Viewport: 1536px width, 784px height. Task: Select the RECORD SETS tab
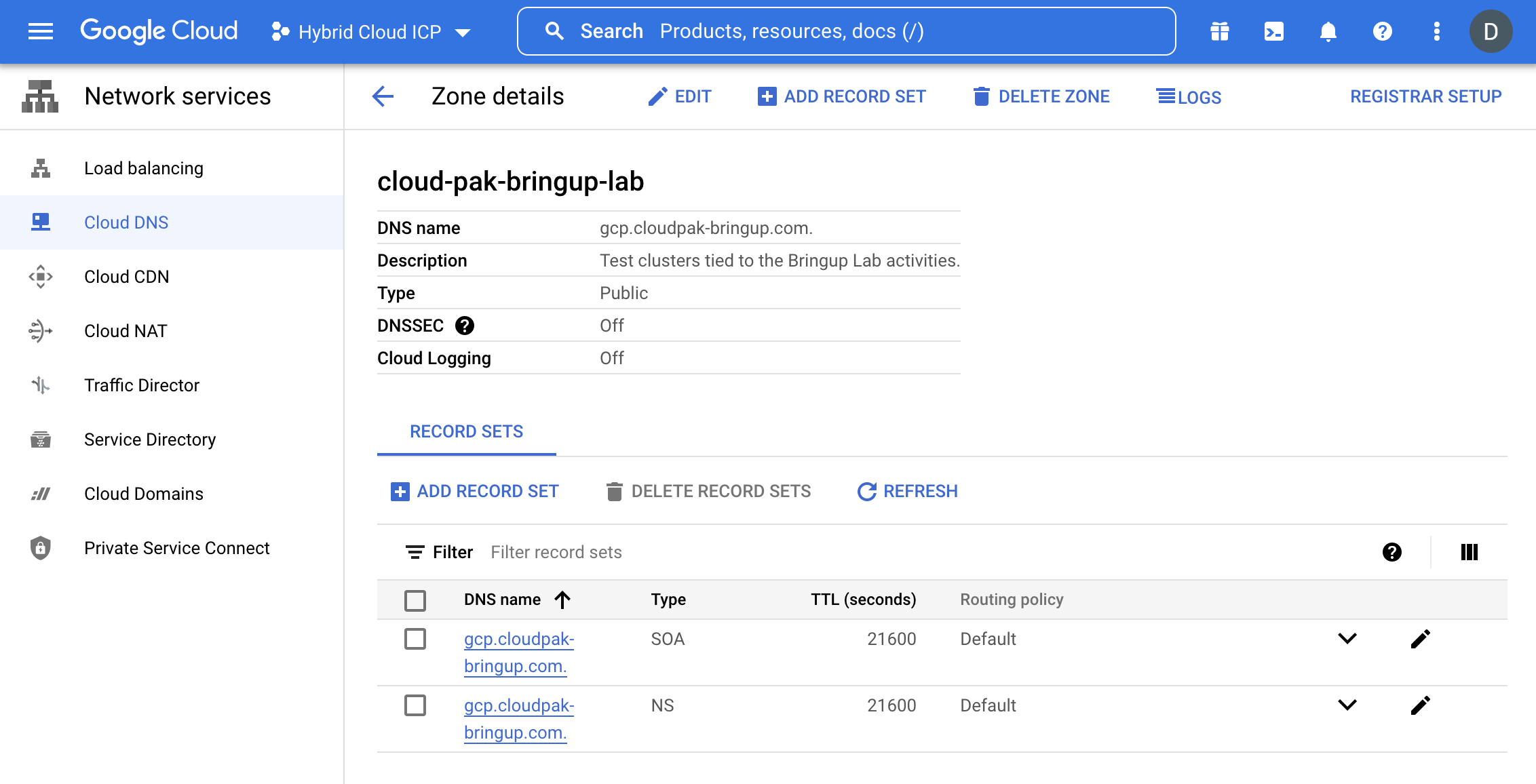[x=467, y=431]
